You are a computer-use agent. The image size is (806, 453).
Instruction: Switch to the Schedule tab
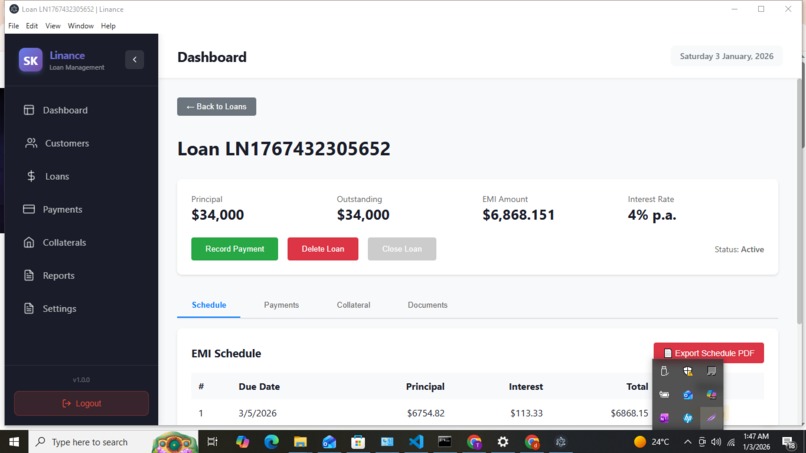(x=209, y=305)
